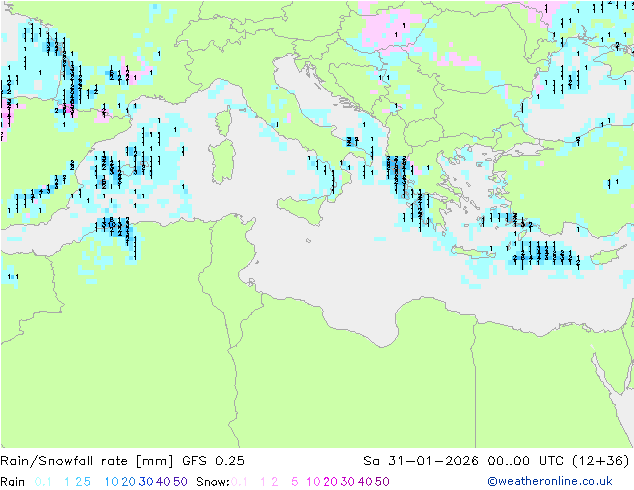Select the Rain 30 legend value
The image size is (634, 490).
point(146,482)
